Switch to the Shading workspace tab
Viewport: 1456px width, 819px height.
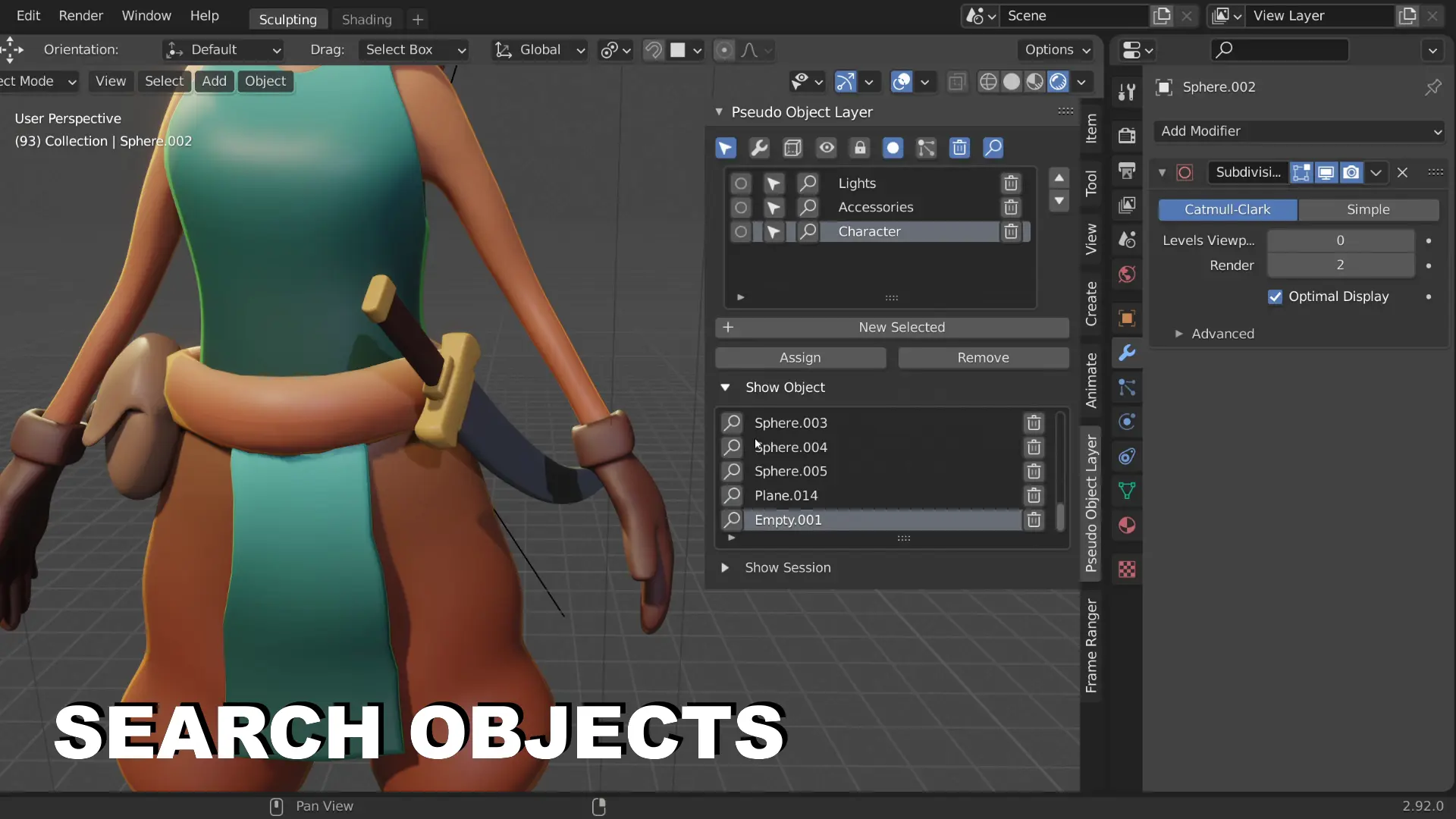click(366, 20)
